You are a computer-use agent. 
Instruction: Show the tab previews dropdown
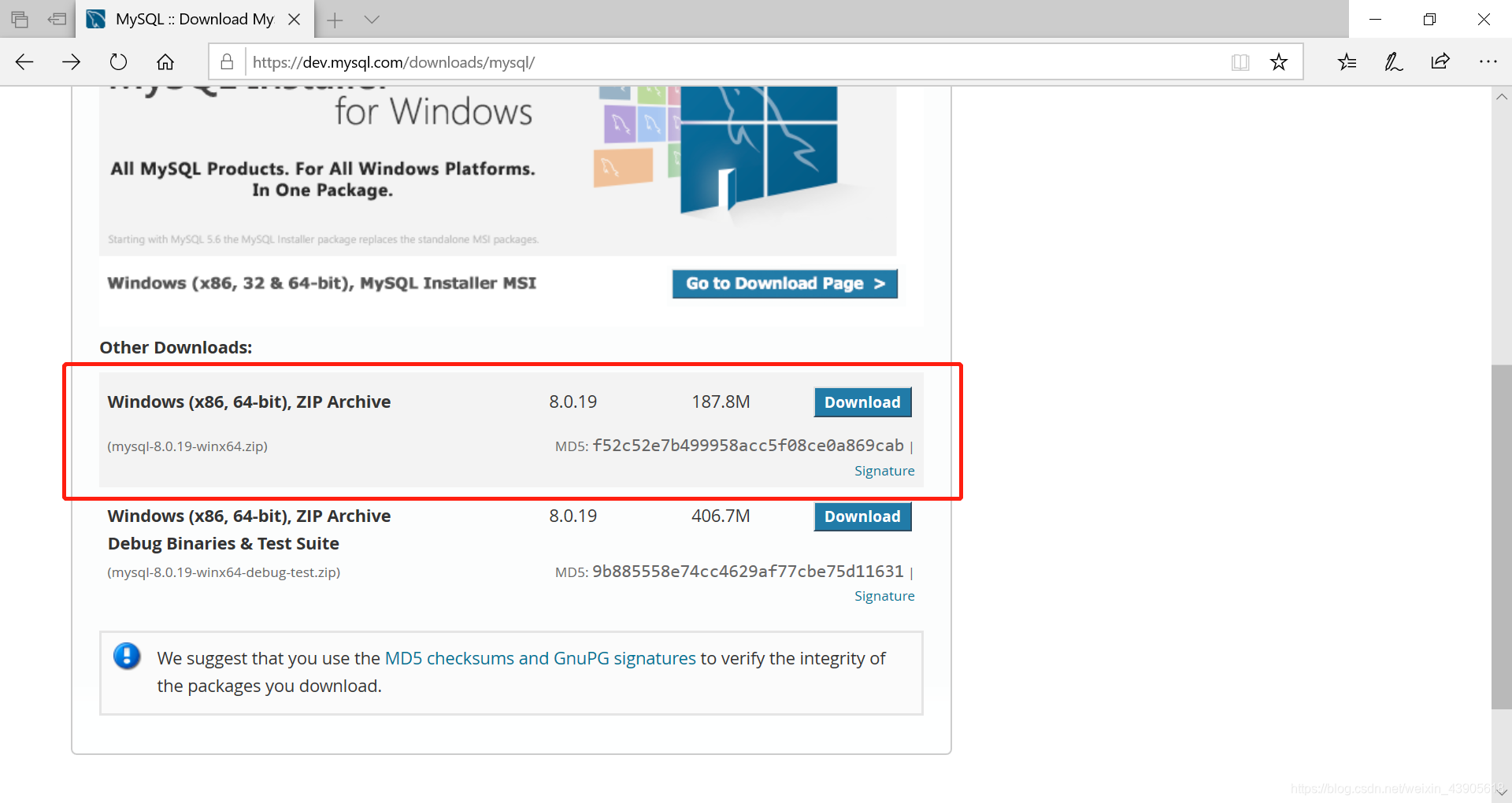tap(372, 20)
